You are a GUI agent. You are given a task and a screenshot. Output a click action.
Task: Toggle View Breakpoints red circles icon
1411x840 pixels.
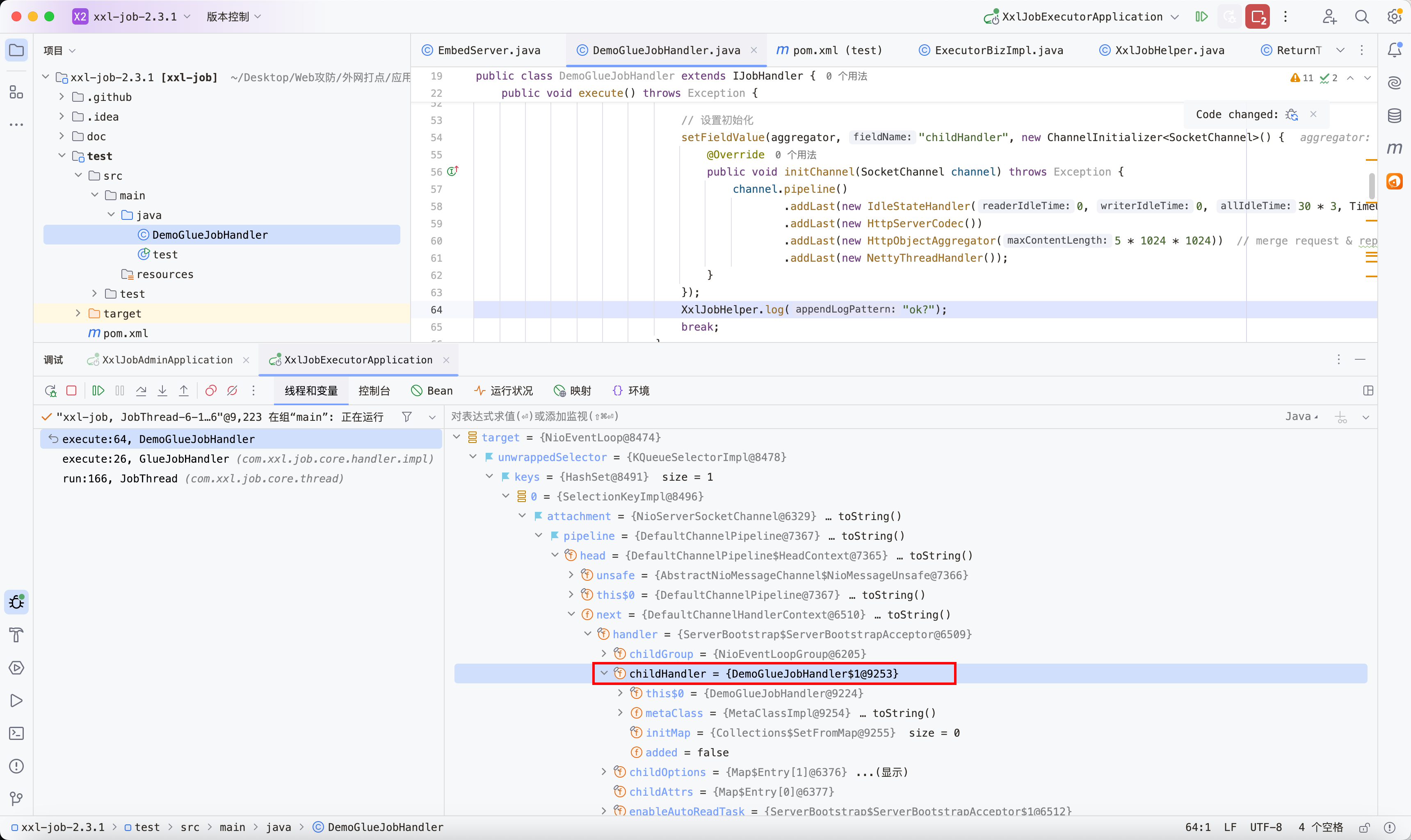210,390
